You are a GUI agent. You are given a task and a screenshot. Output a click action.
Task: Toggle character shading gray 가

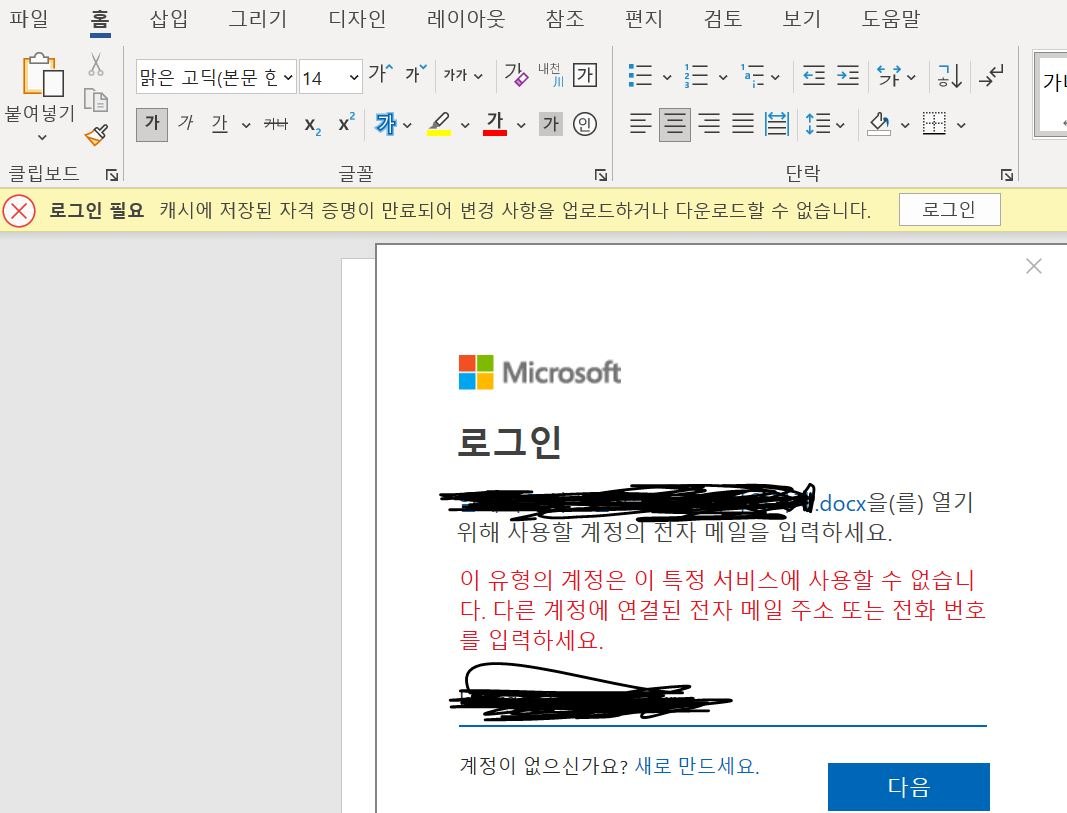(551, 124)
